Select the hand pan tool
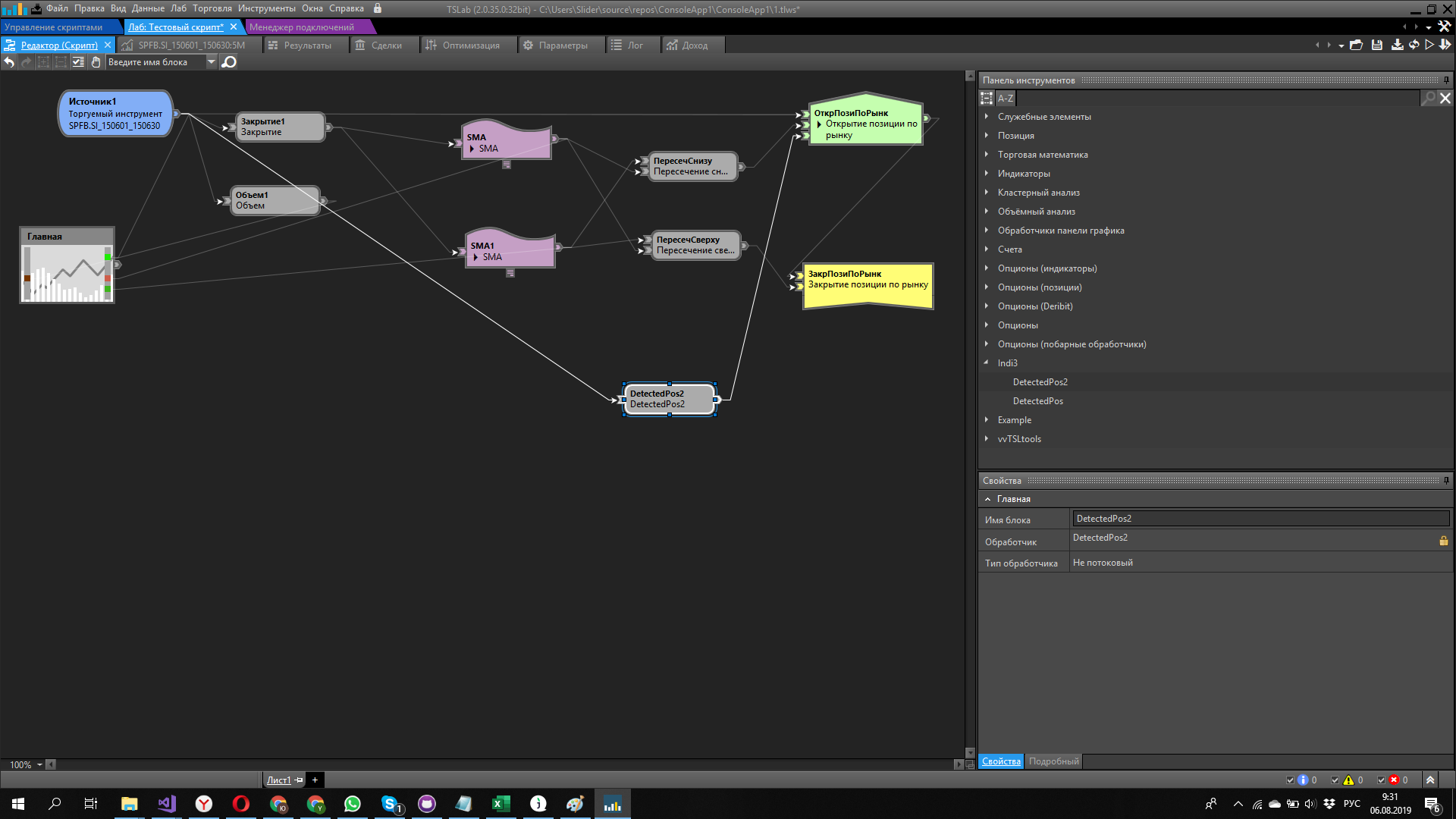 pyautogui.click(x=96, y=62)
